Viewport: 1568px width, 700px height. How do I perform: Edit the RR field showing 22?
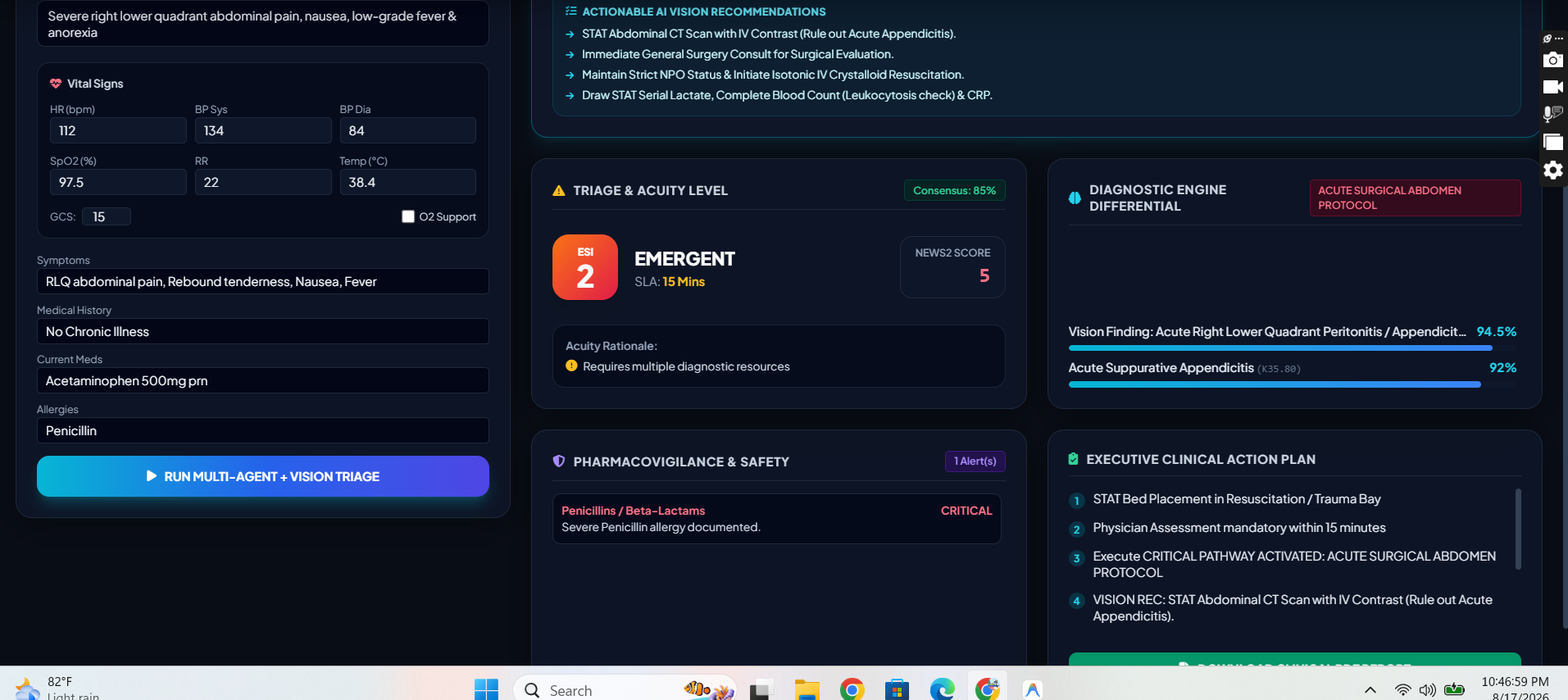[263, 182]
